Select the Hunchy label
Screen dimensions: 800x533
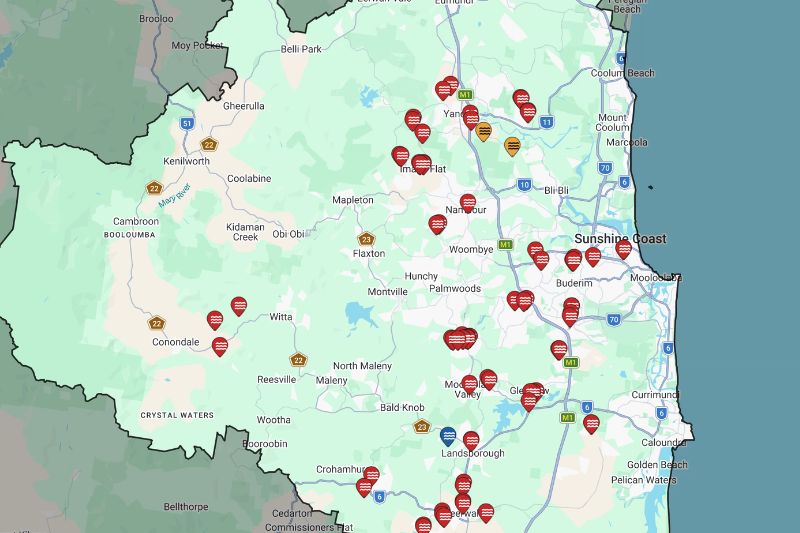click(421, 276)
